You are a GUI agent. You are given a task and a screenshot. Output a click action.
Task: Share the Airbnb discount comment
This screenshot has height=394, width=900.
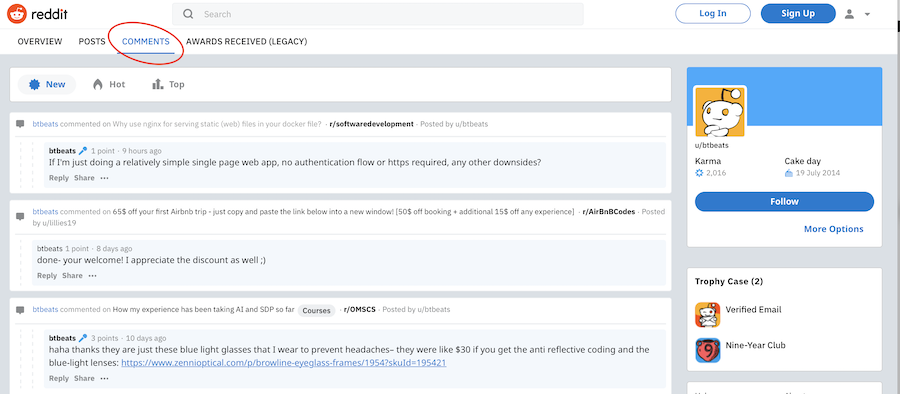72,276
